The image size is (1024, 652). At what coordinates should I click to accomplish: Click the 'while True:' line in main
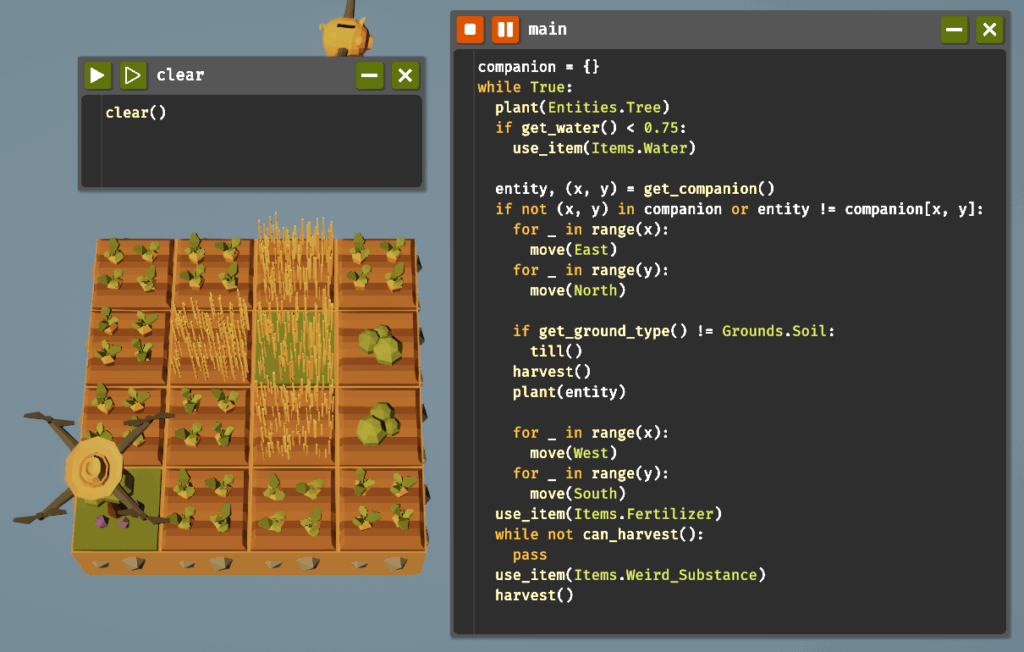click(x=525, y=87)
